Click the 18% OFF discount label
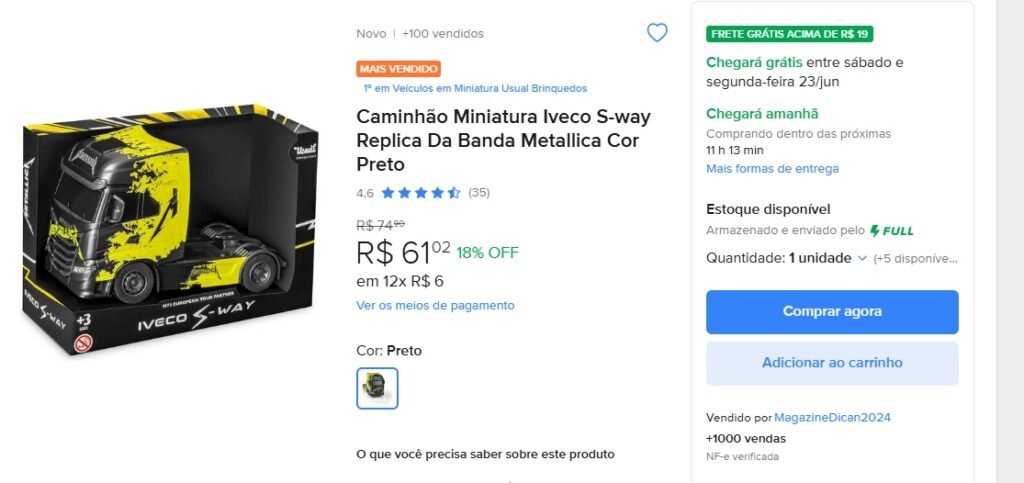This screenshot has width=1024, height=483. pyautogui.click(x=488, y=252)
